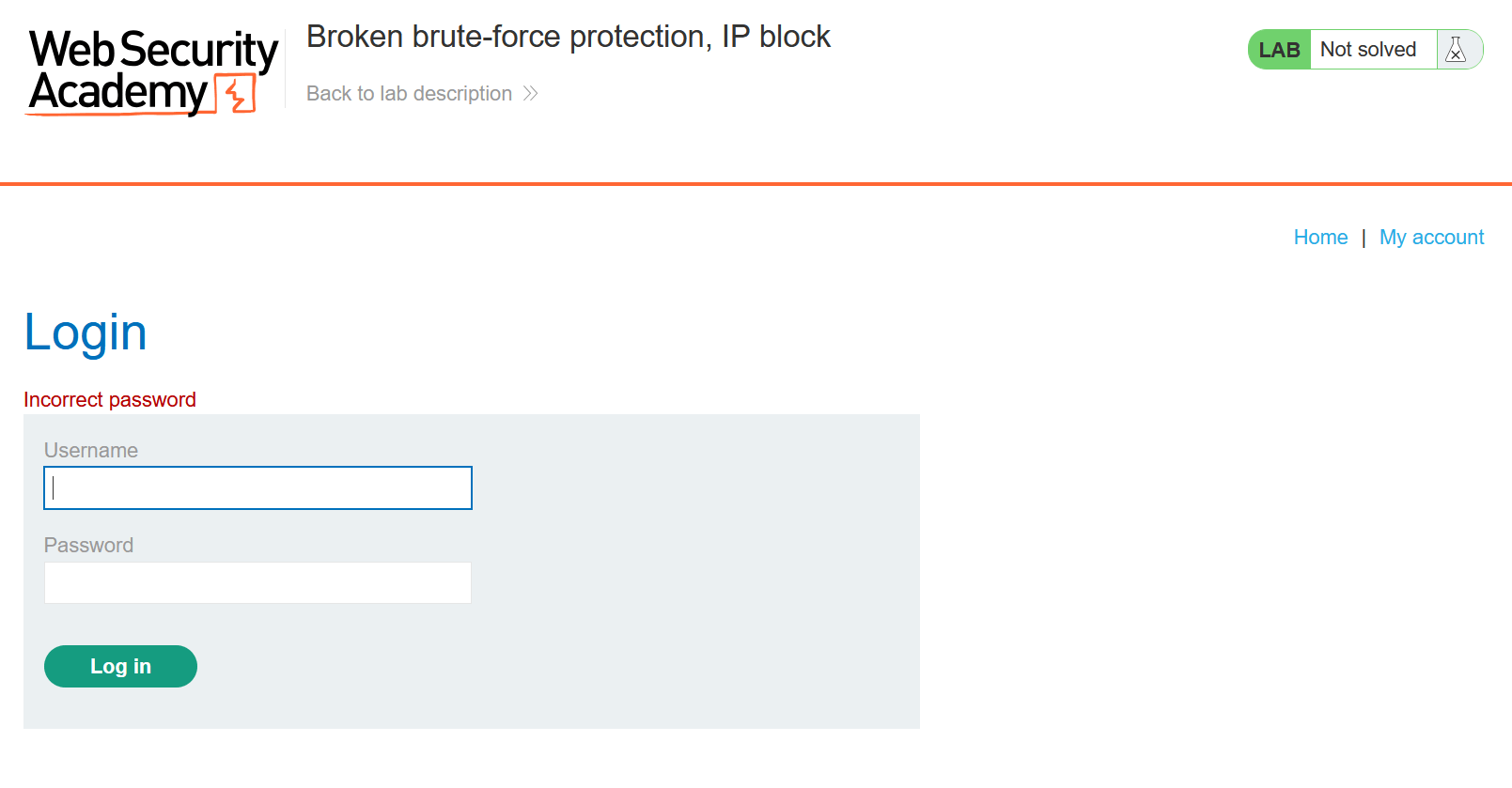Click the Password field label

(x=88, y=545)
